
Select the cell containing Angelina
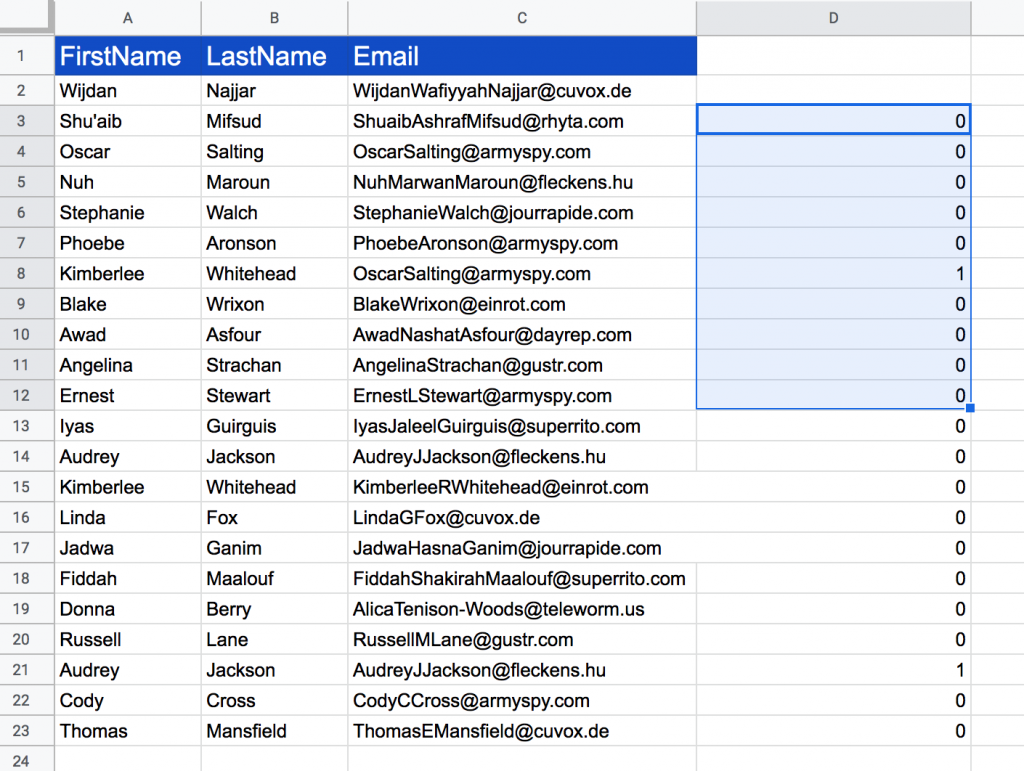128,365
